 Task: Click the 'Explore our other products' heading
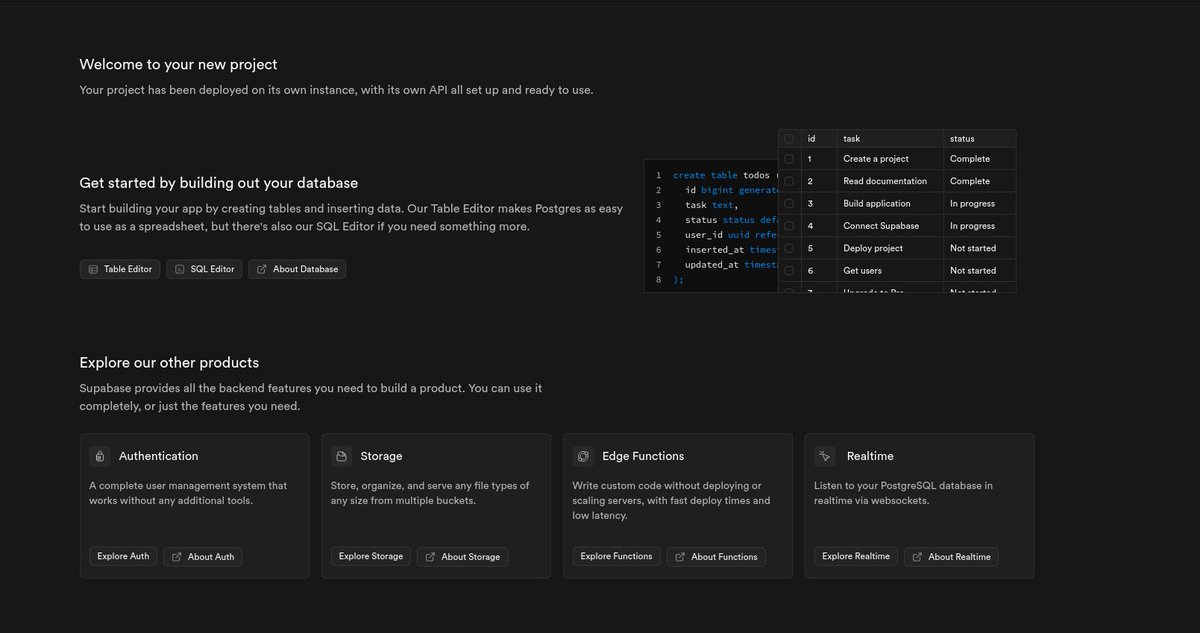(x=169, y=362)
